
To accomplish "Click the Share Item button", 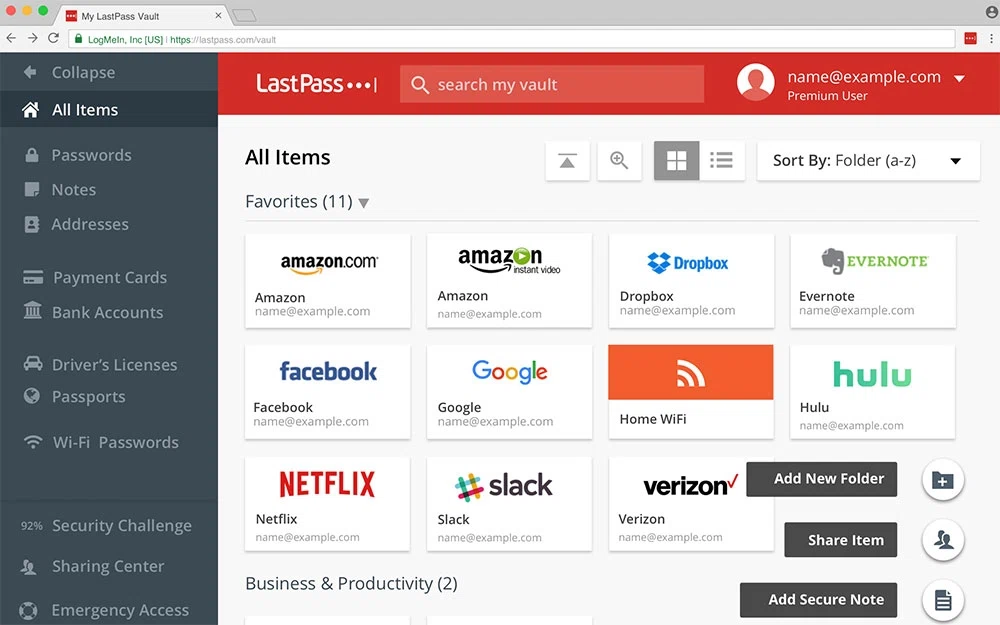I will point(841,540).
